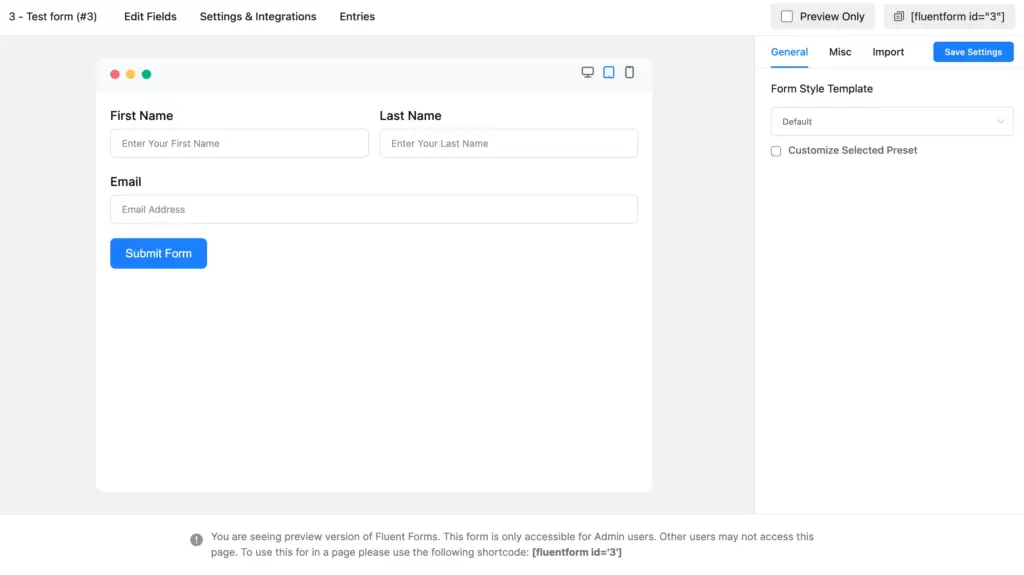Image resolution: width=1024 pixels, height=575 pixels.
Task: Focus the Email Address input field
Action: 373,209
